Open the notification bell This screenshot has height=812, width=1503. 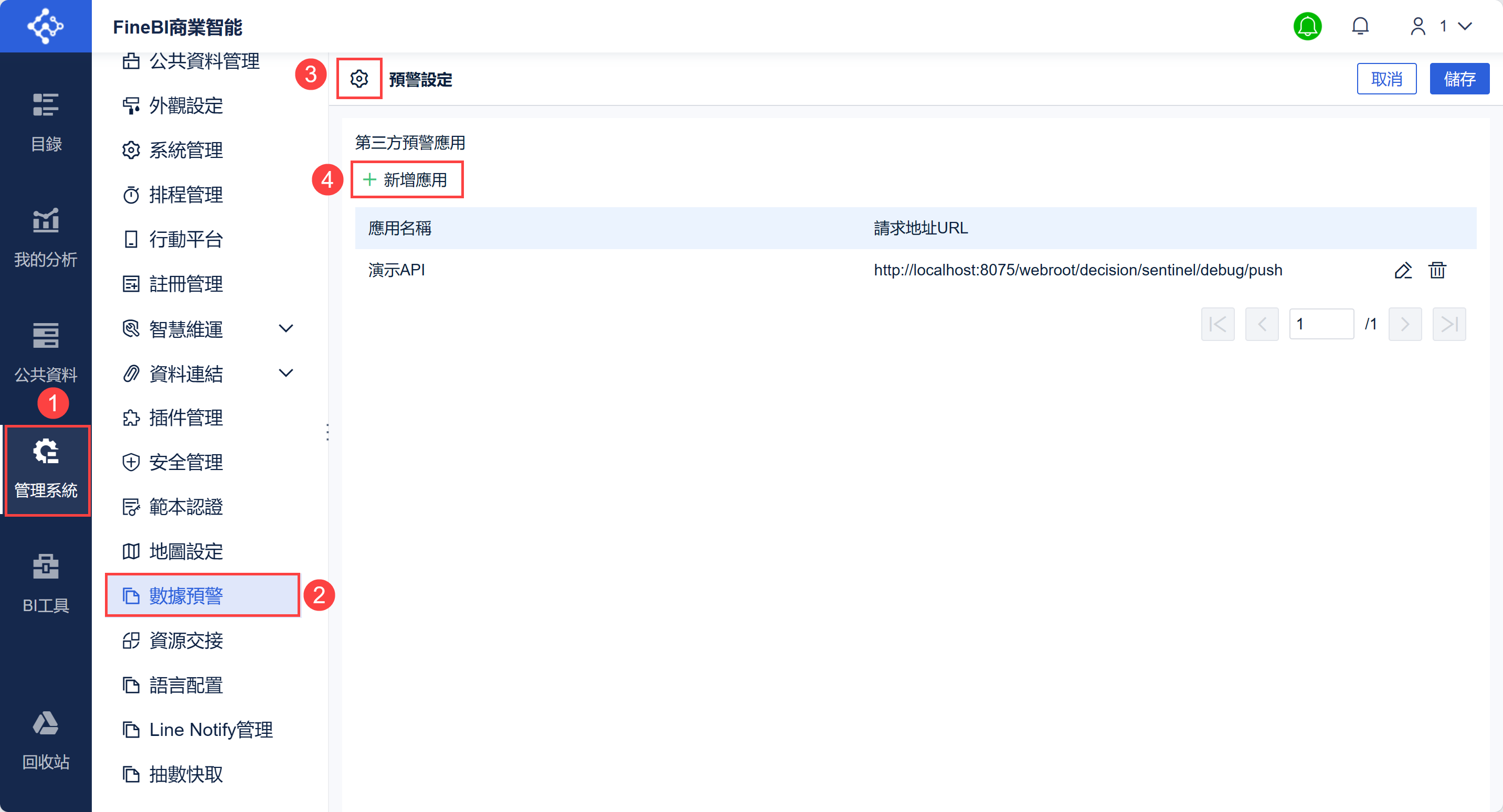pyautogui.click(x=1361, y=26)
